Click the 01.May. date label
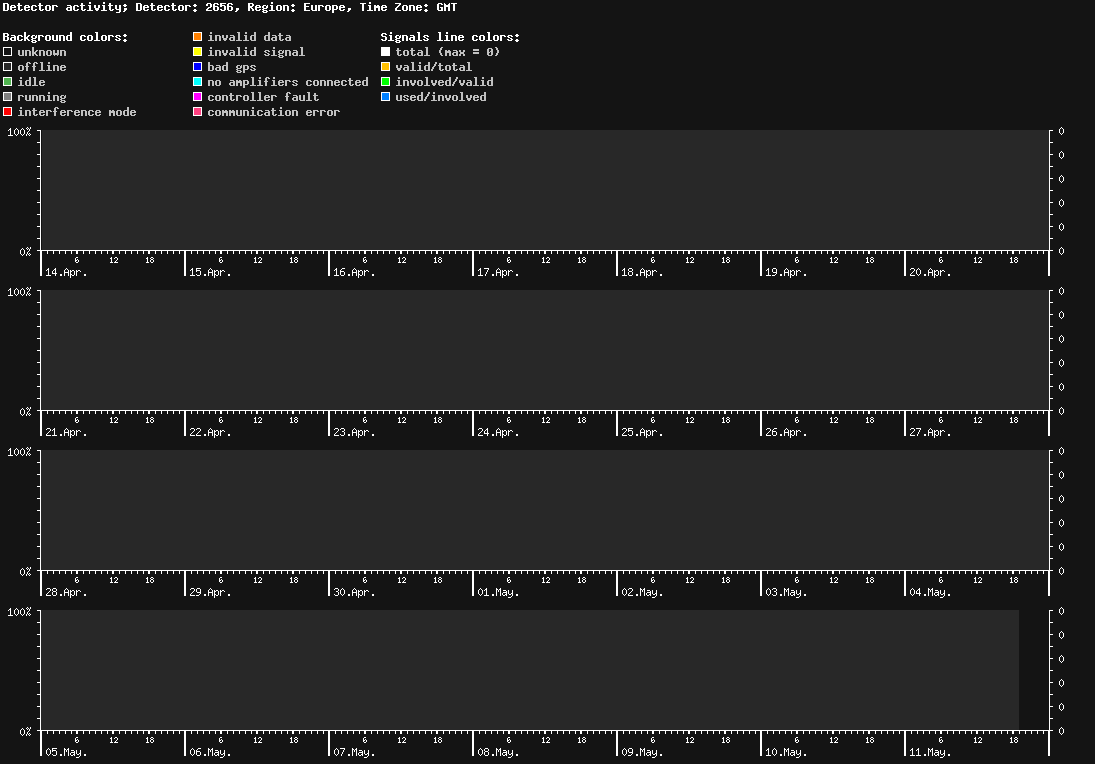 (499, 592)
